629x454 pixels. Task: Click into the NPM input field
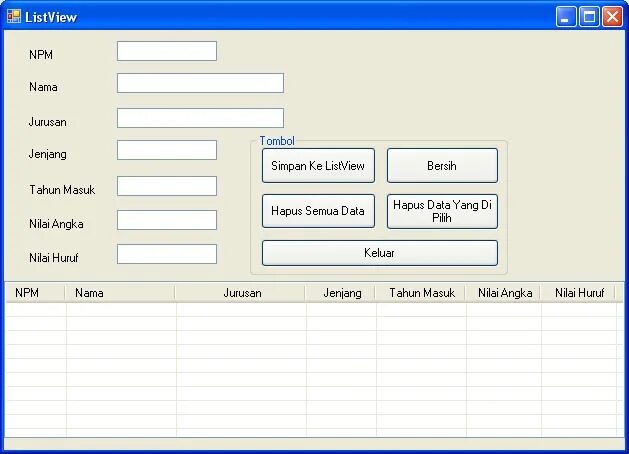(x=167, y=51)
